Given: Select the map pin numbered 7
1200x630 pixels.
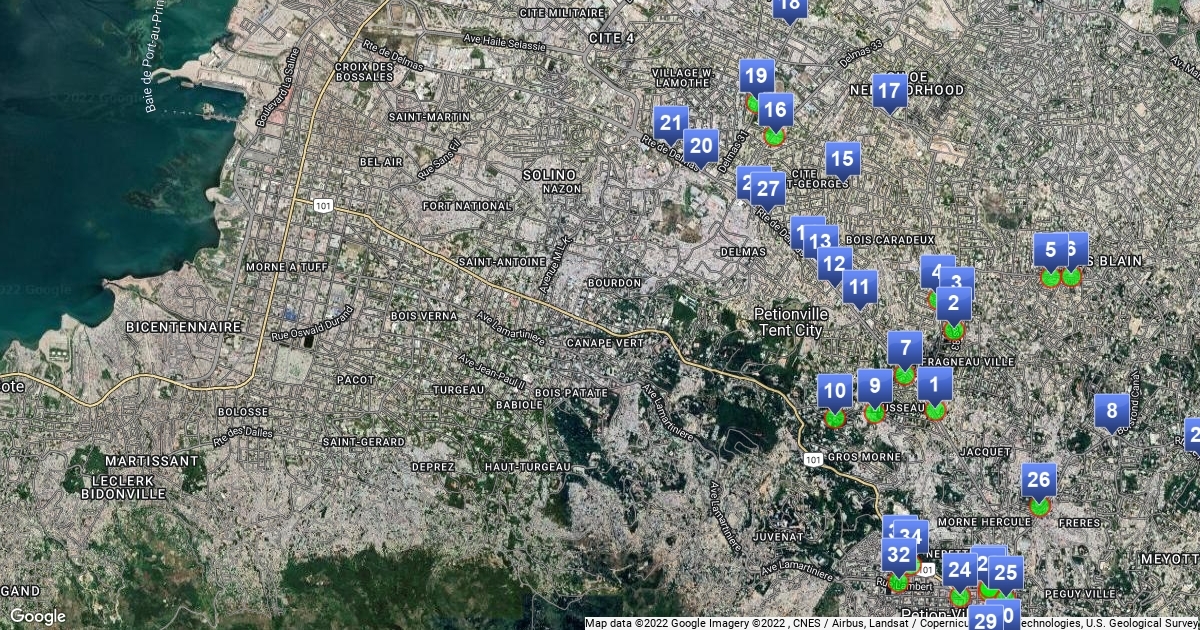Looking at the screenshot, I should pyautogui.click(x=905, y=349).
